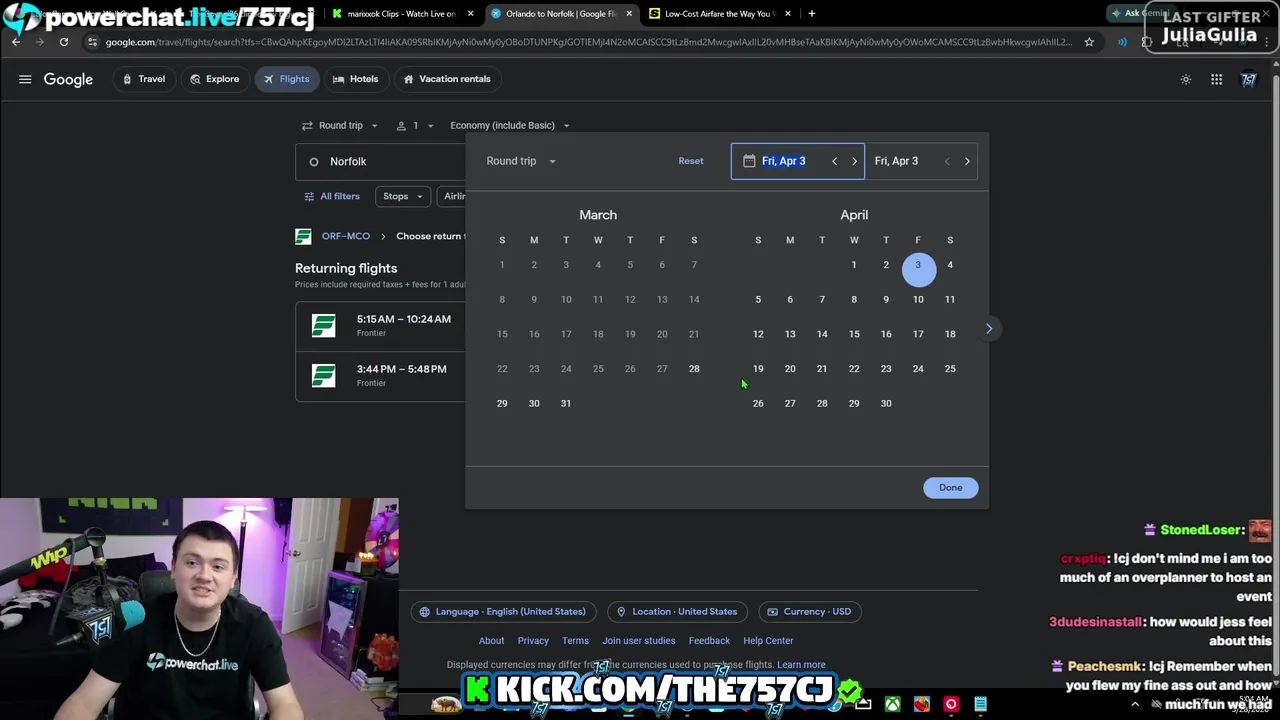Close the Orlando to Norfolk browser tab
This screenshot has height=720, width=1280.
click(x=630, y=13)
